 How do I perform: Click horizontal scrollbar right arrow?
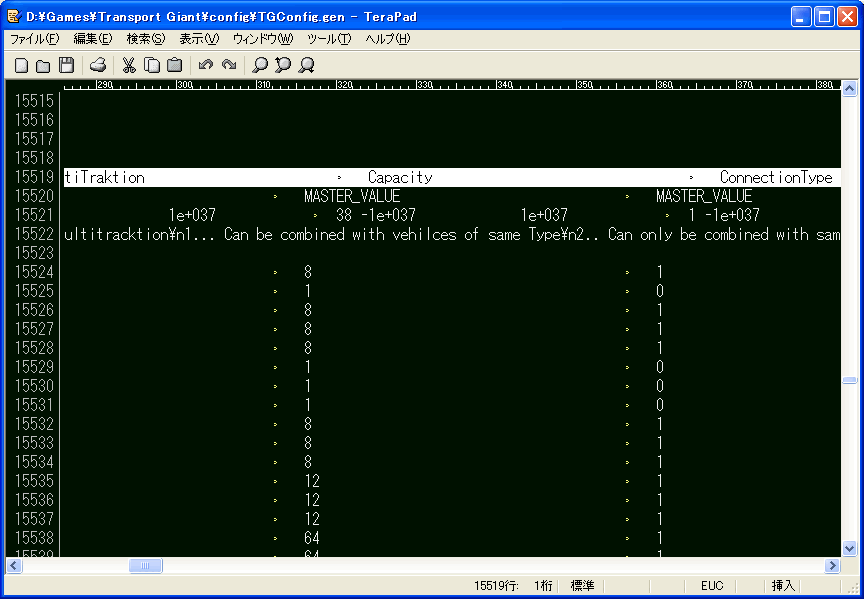832,566
